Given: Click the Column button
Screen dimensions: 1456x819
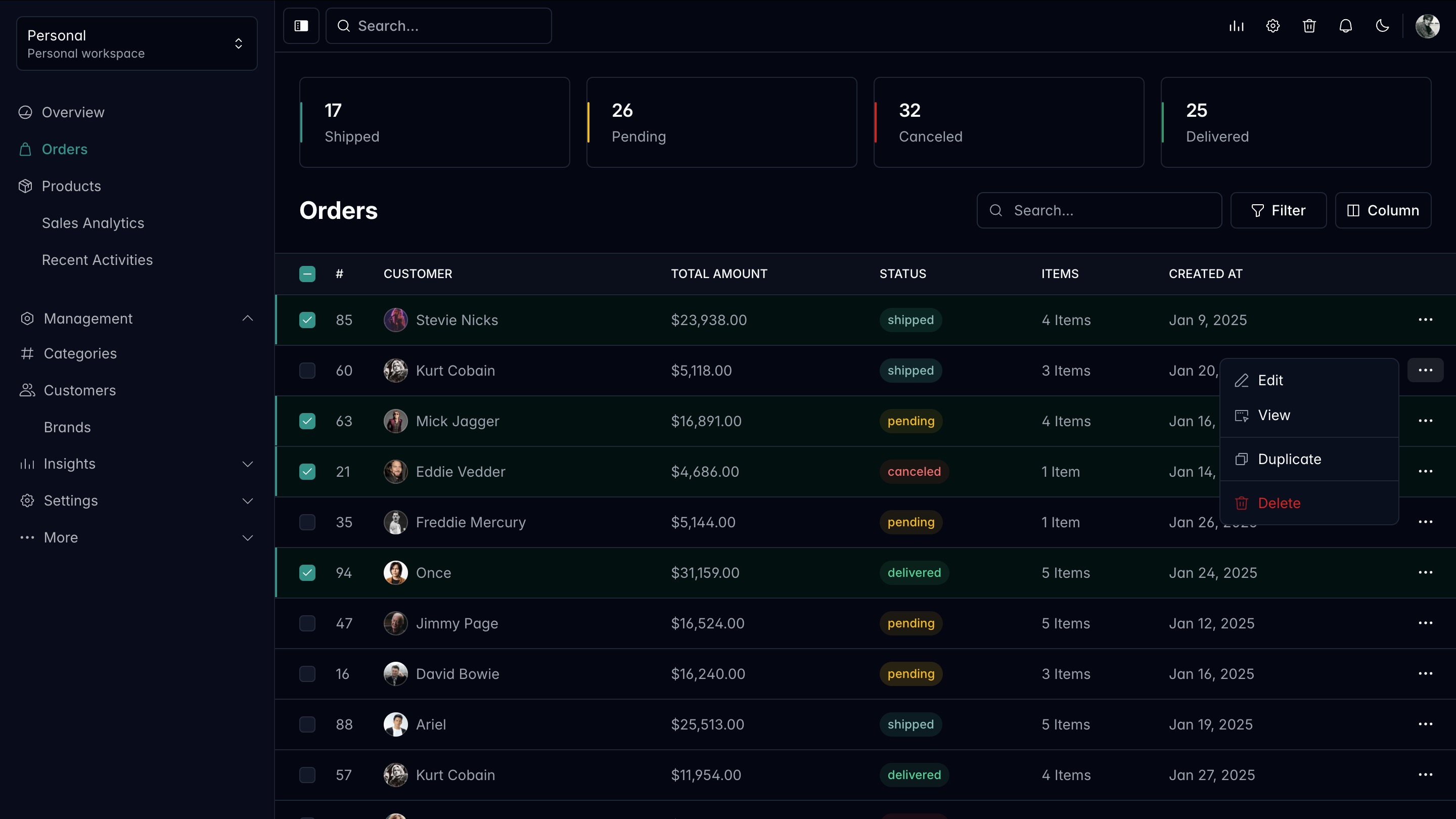Looking at the screenshot, I should pyautogui.click(x=1383, y=210).
